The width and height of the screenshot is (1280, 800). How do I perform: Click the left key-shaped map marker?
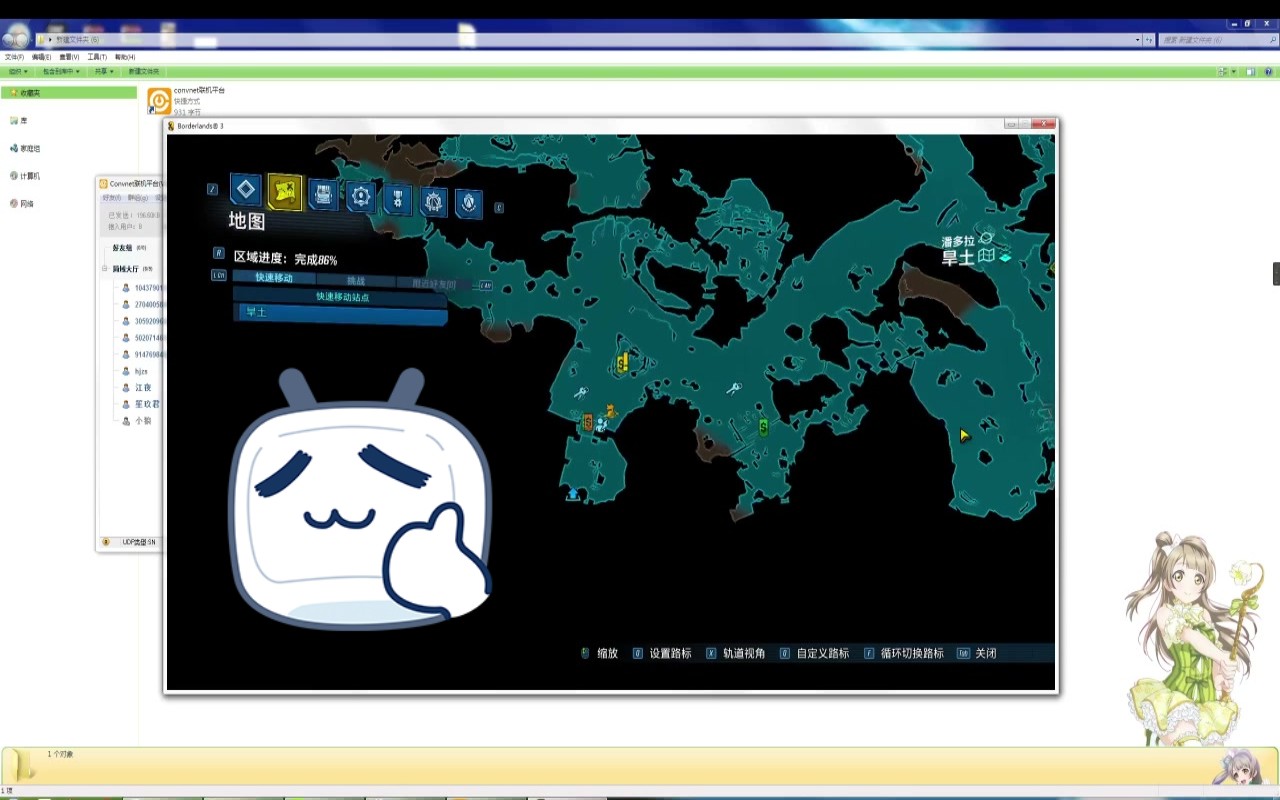[580, 393]
